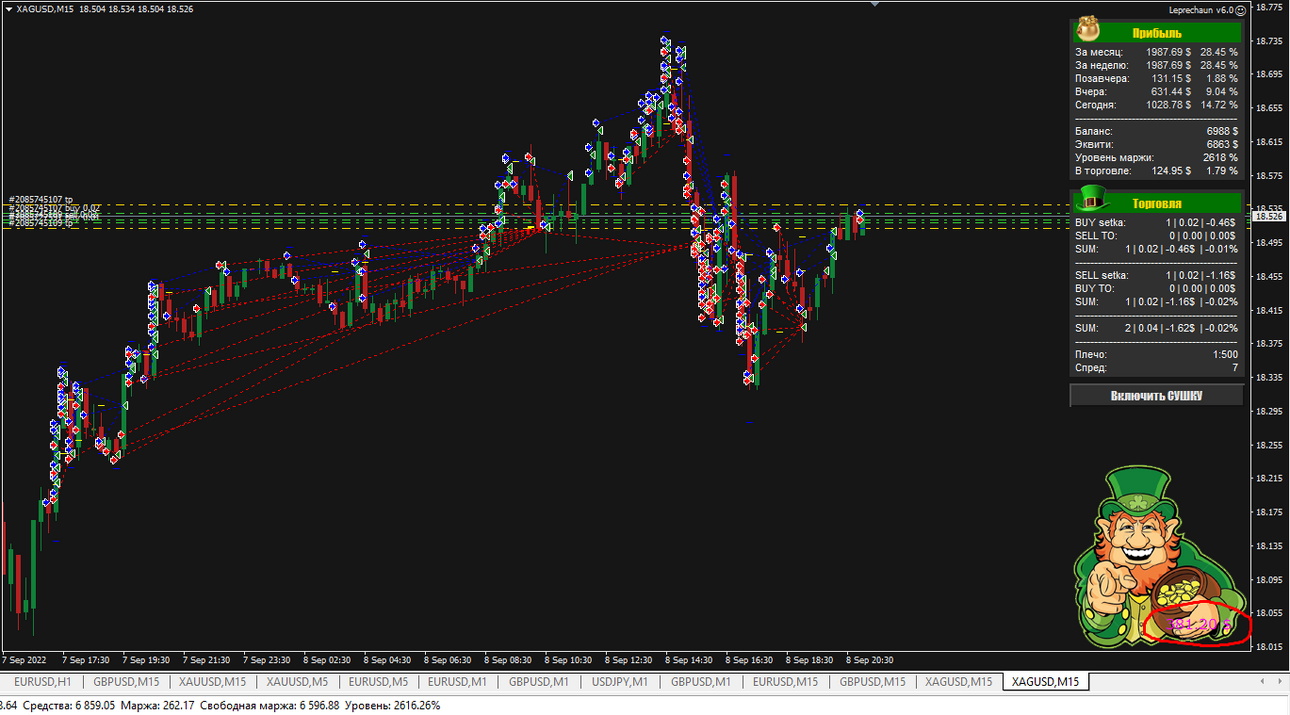Select the USDJPY,M1 chart tab

620,682
